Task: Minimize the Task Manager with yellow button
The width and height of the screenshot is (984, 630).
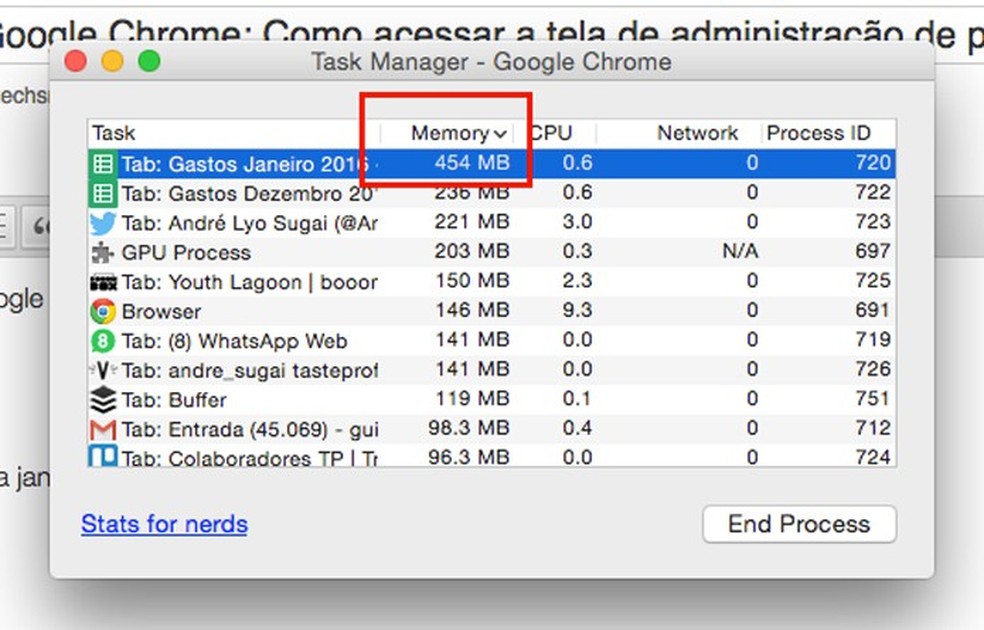Action: coord(112,62)
